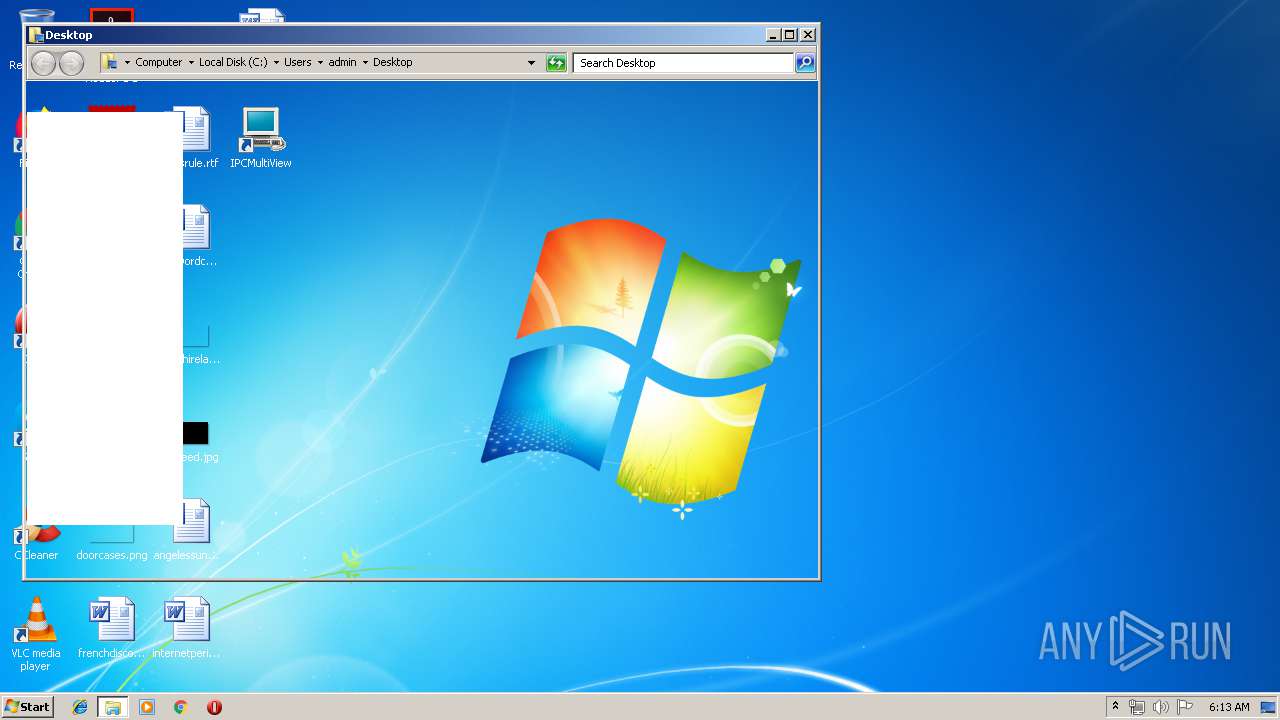
Task: Select the doorcases.png file
Action: (112, 543)
